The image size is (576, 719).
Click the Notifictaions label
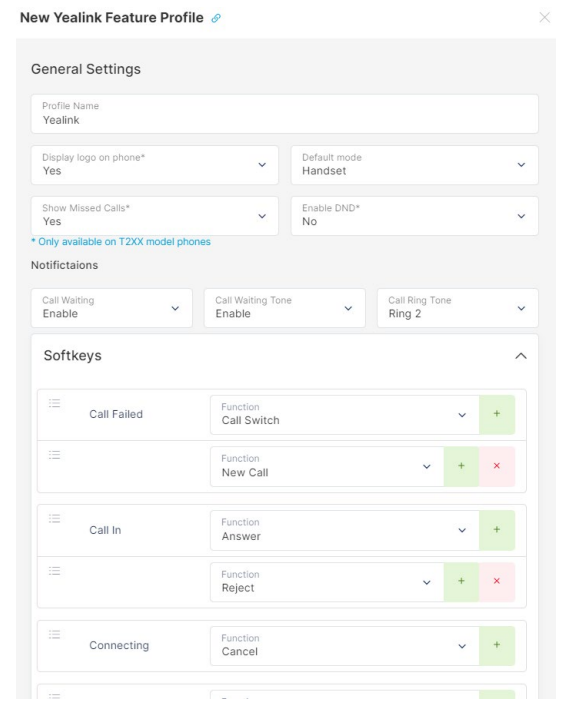(x=65, y=265)
